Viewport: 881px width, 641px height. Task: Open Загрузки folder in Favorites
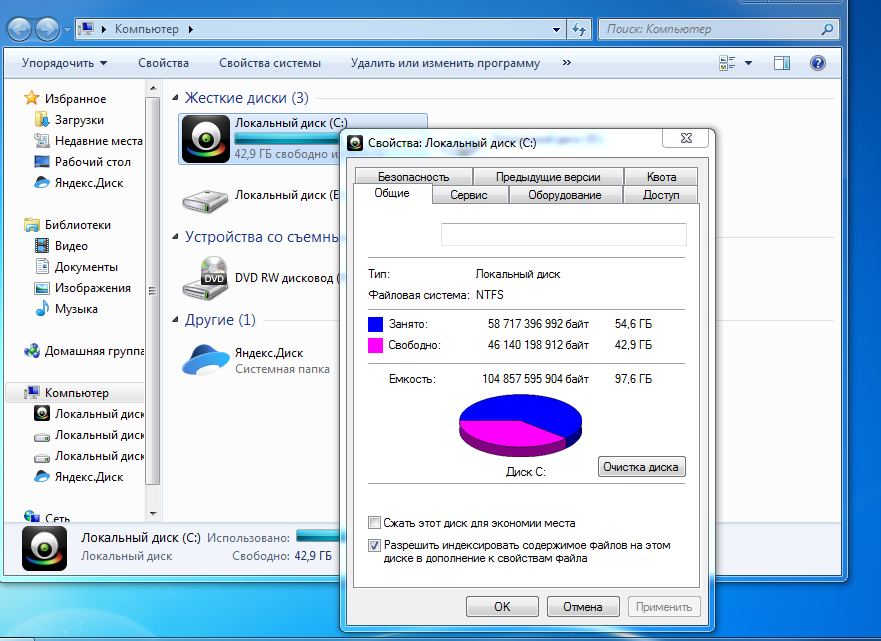(79, 120)
